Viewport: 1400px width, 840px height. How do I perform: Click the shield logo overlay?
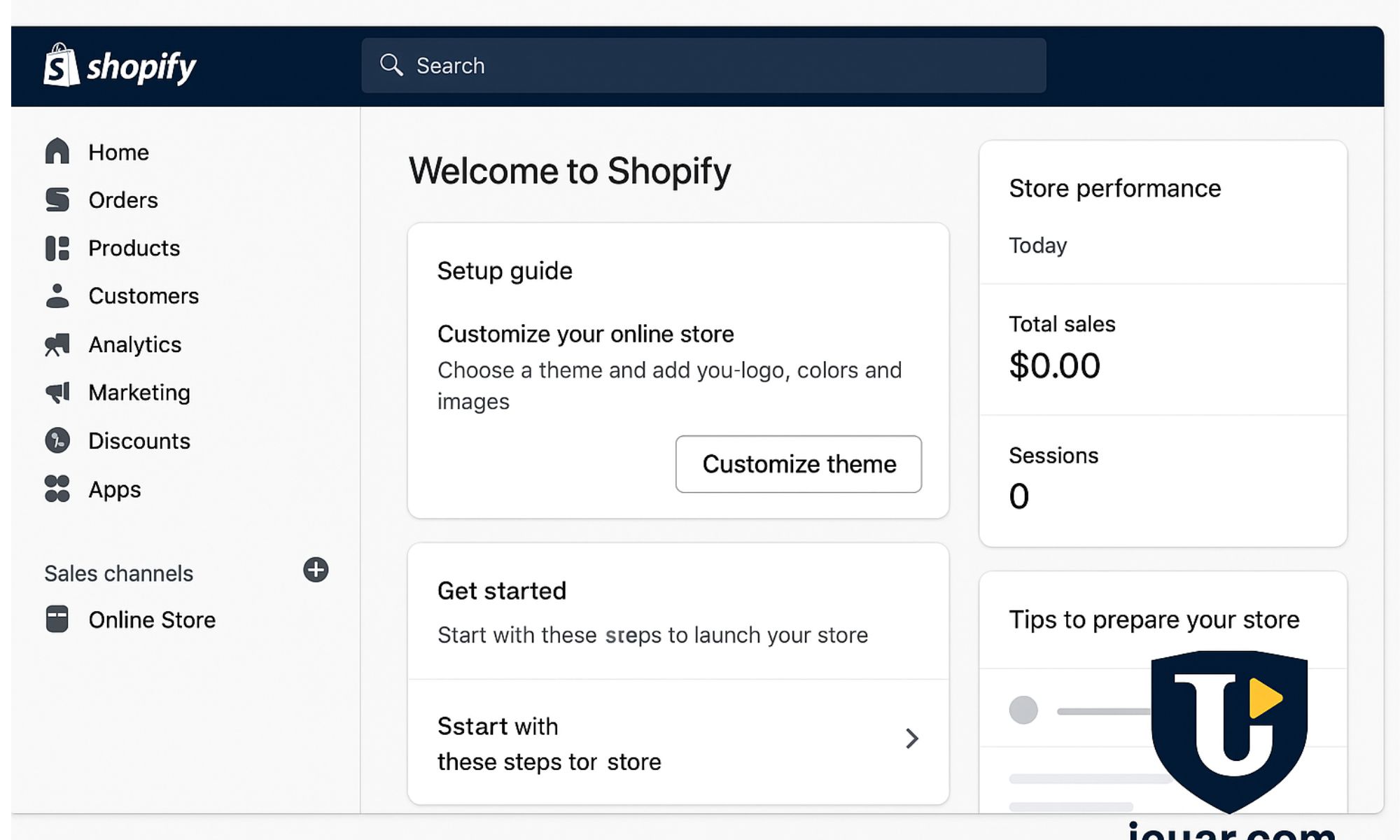pos(1229,728)
